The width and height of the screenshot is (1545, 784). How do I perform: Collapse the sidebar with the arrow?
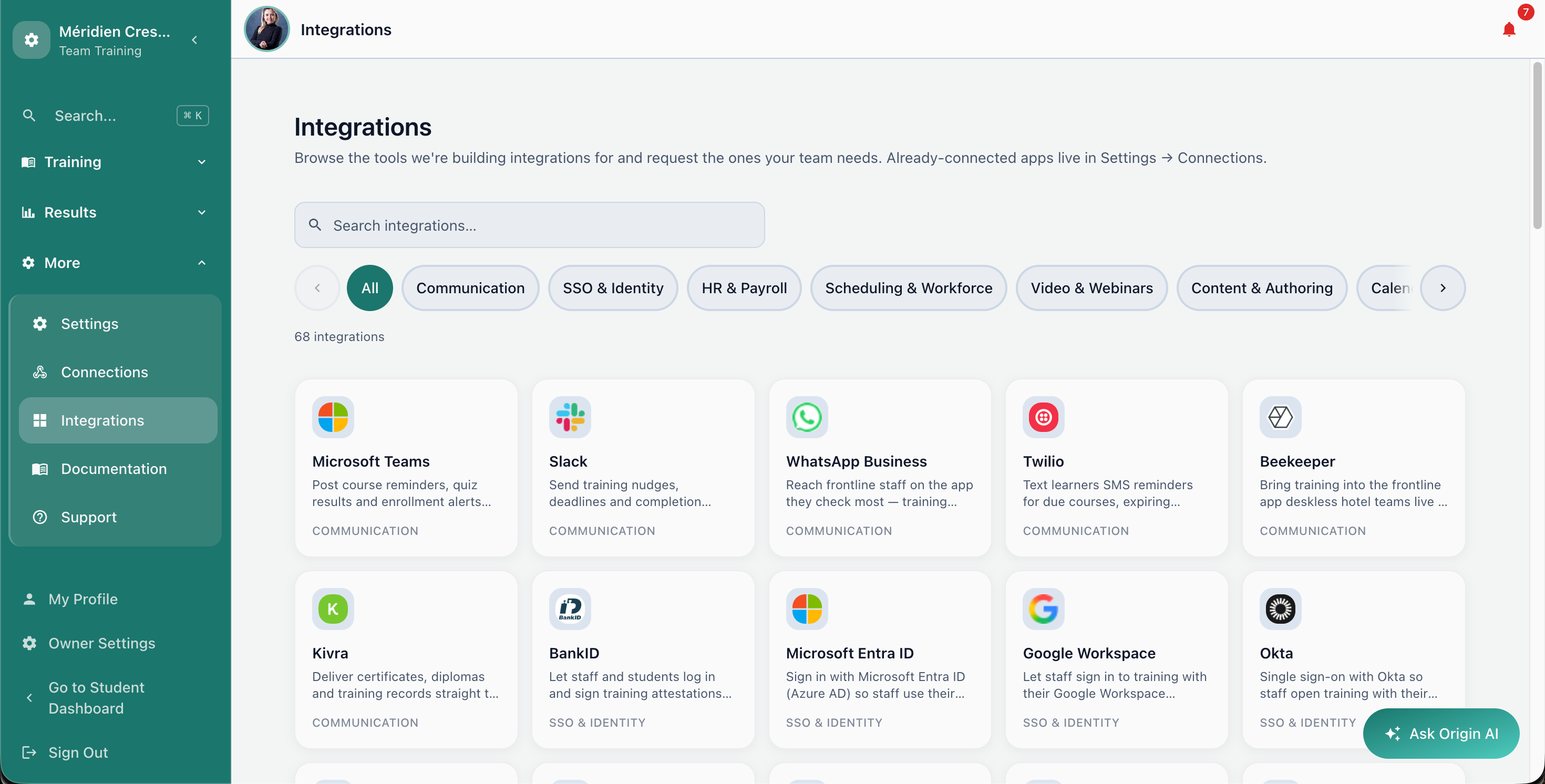pyautogui.click(x=194, y=39)
